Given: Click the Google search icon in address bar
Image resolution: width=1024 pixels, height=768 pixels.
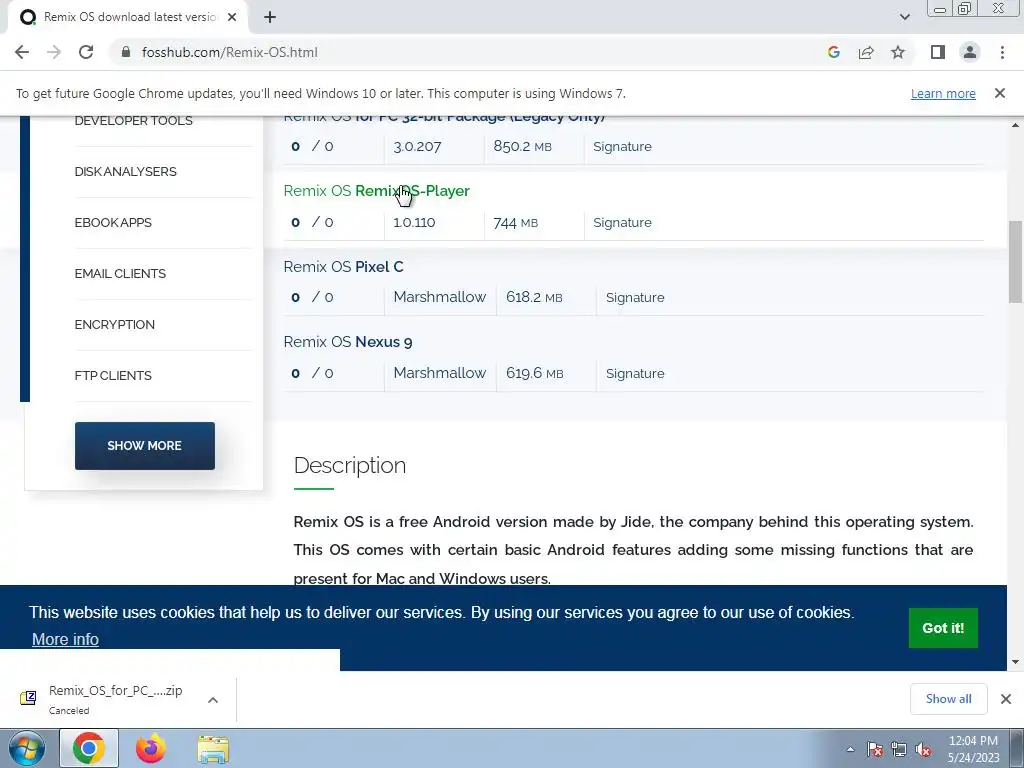Looking at the screenshot, I should click(833, 52).
